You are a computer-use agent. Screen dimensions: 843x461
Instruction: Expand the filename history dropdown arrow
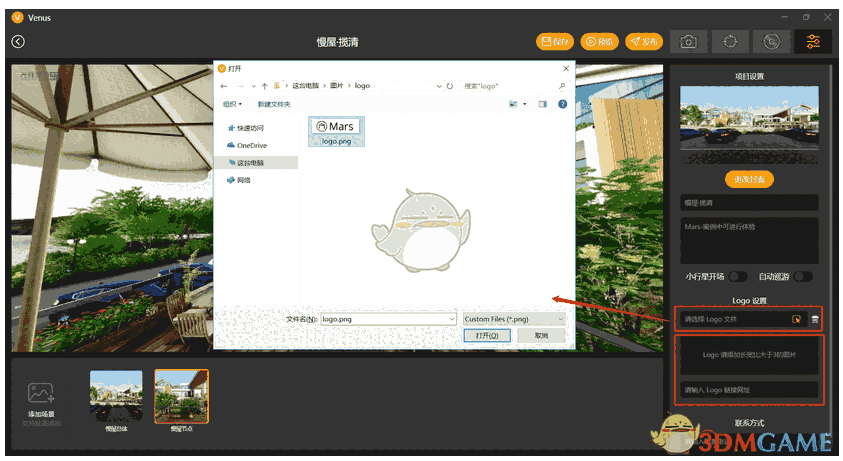(x=452, y=319)
